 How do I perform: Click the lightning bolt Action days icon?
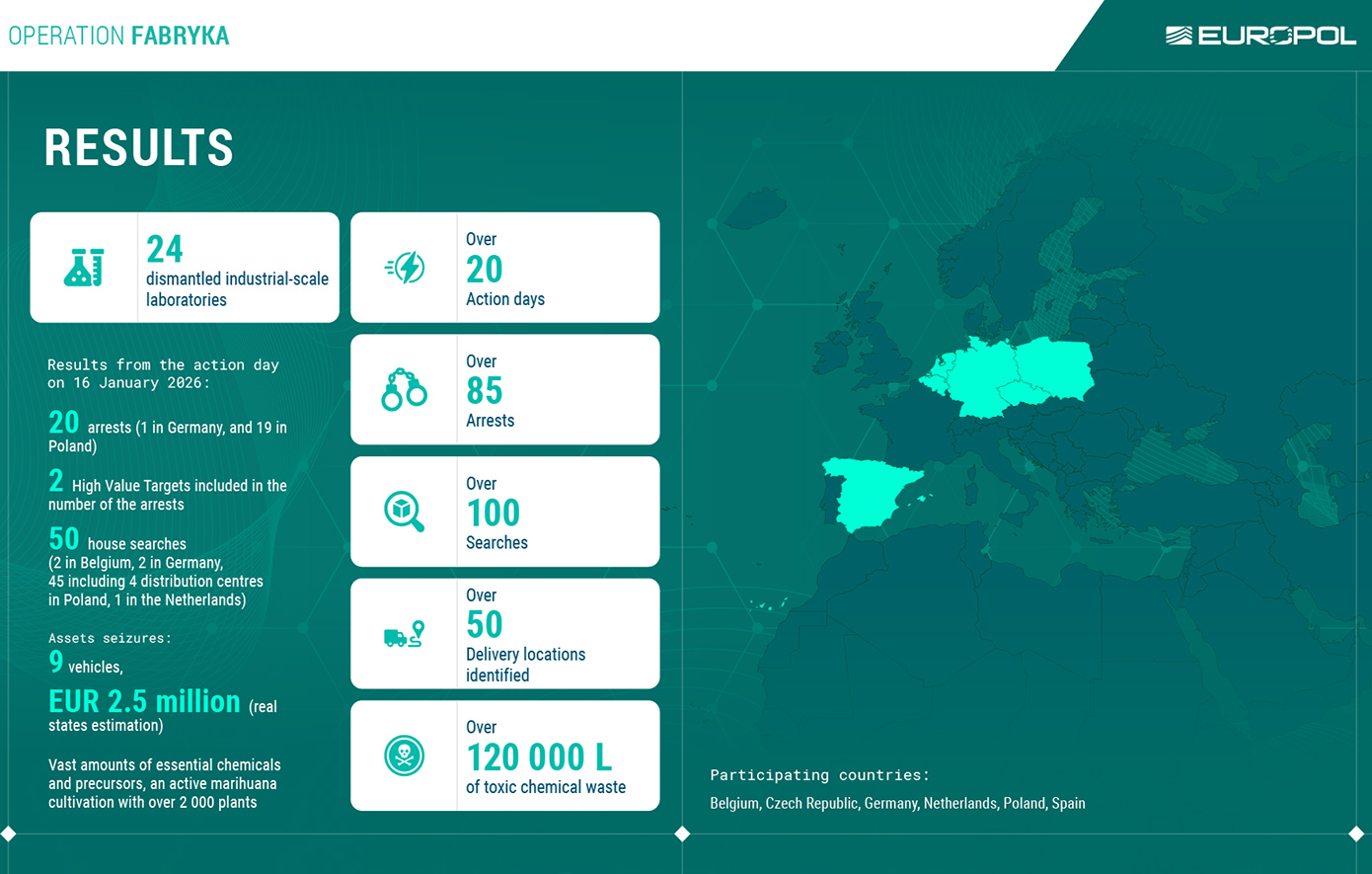(405, 268)
